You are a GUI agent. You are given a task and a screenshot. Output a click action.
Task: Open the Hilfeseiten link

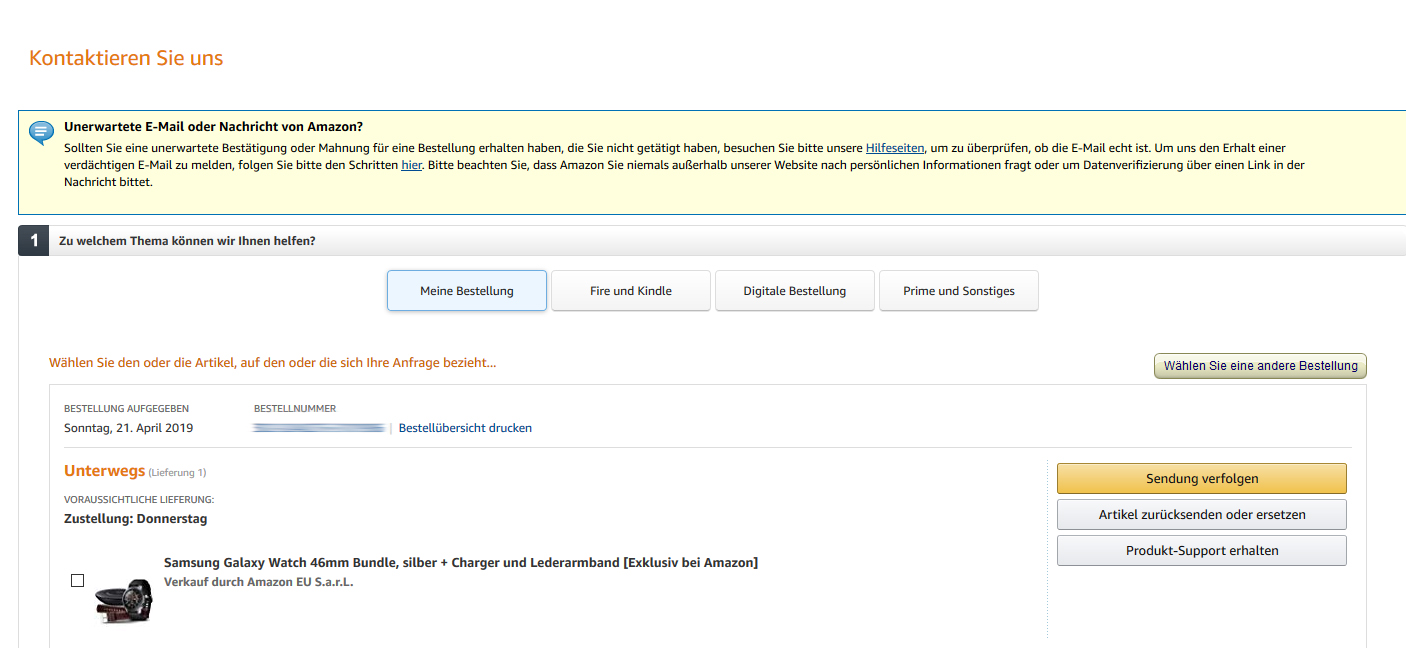pyautogui.click(x=894, y=147)
